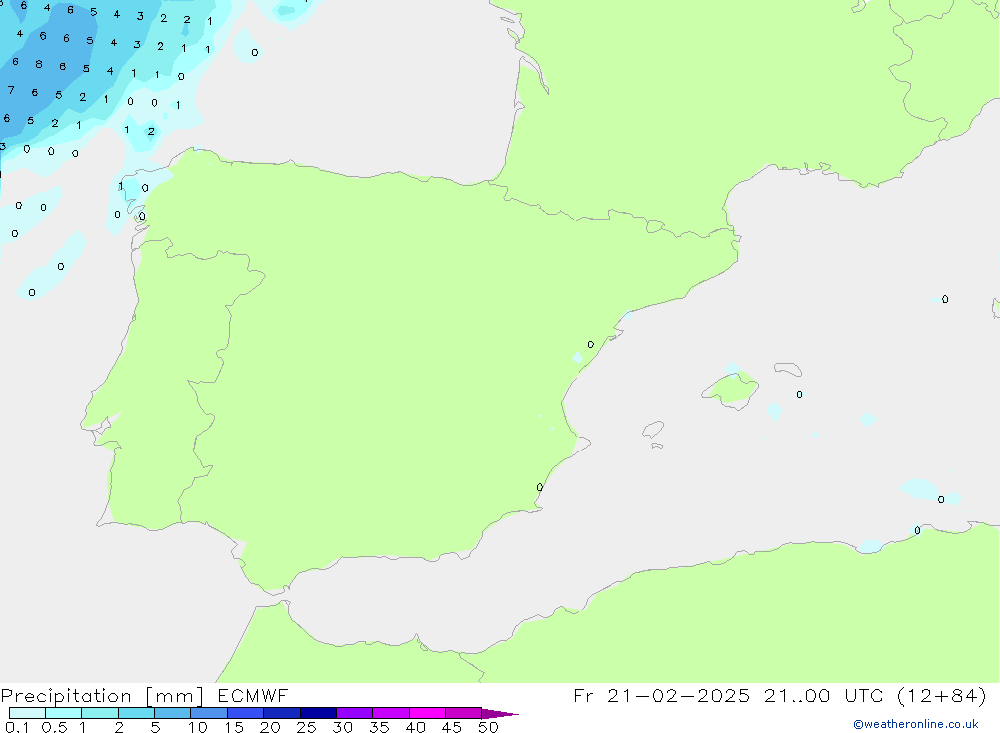
Task: Click the '0.1' legend scale label
Action: (17, 727)
